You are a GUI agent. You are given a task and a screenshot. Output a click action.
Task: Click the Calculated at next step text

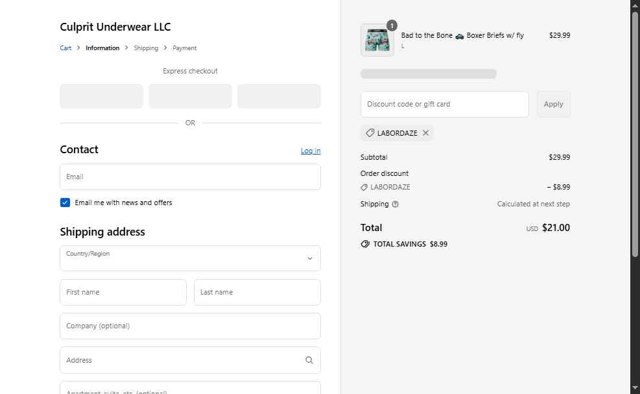[533, 204]
